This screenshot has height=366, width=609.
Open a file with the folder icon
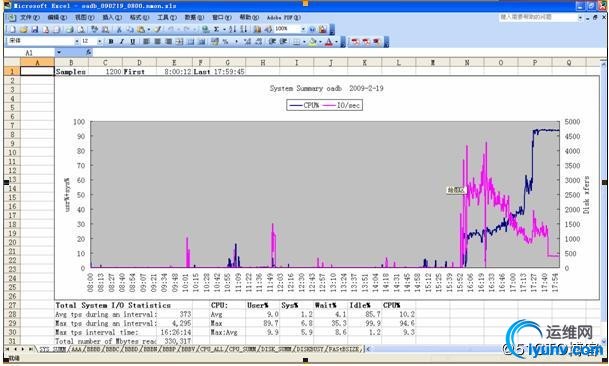point(24,29)
